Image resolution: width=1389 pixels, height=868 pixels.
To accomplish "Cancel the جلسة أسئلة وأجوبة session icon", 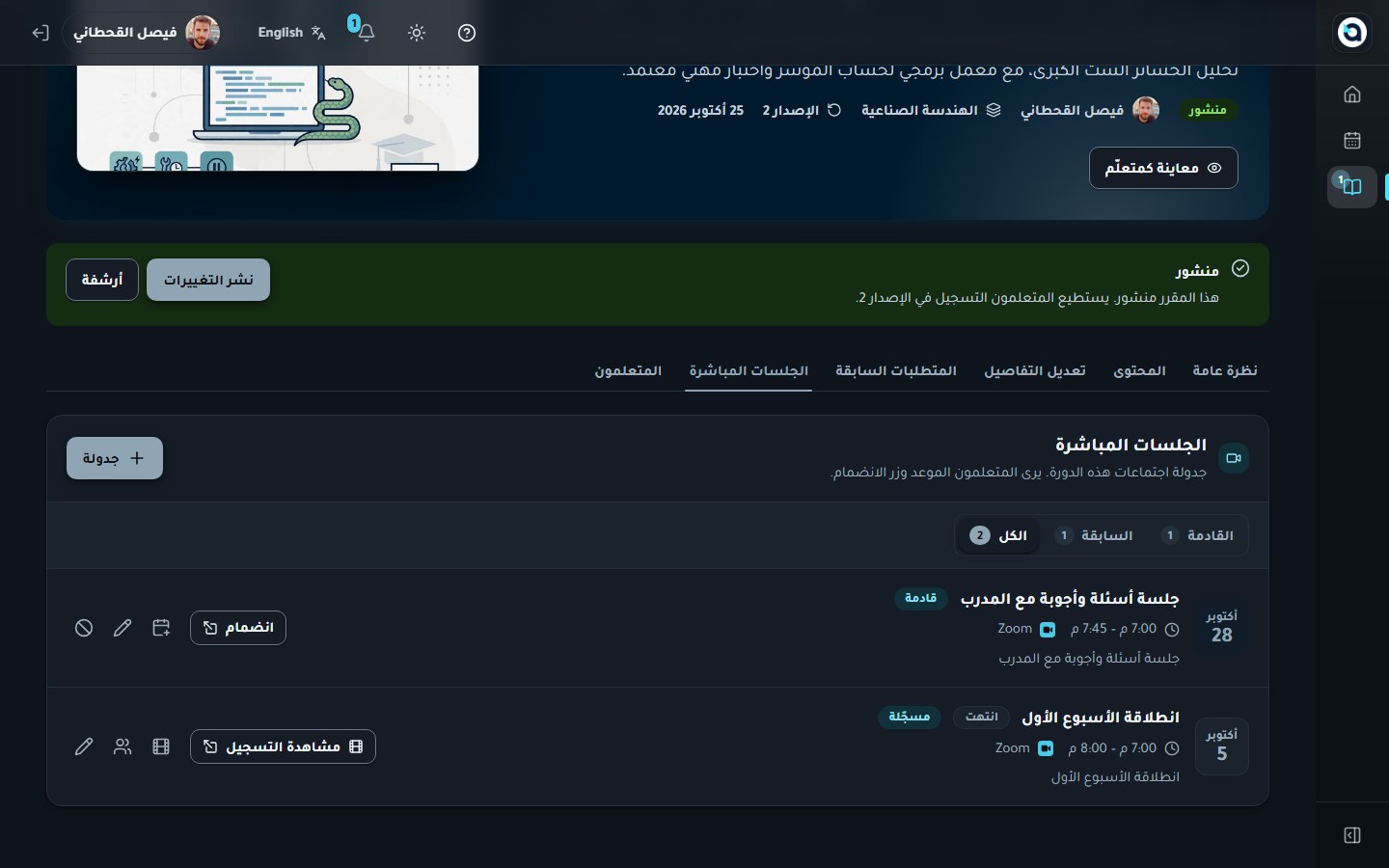I will point(84,628).
